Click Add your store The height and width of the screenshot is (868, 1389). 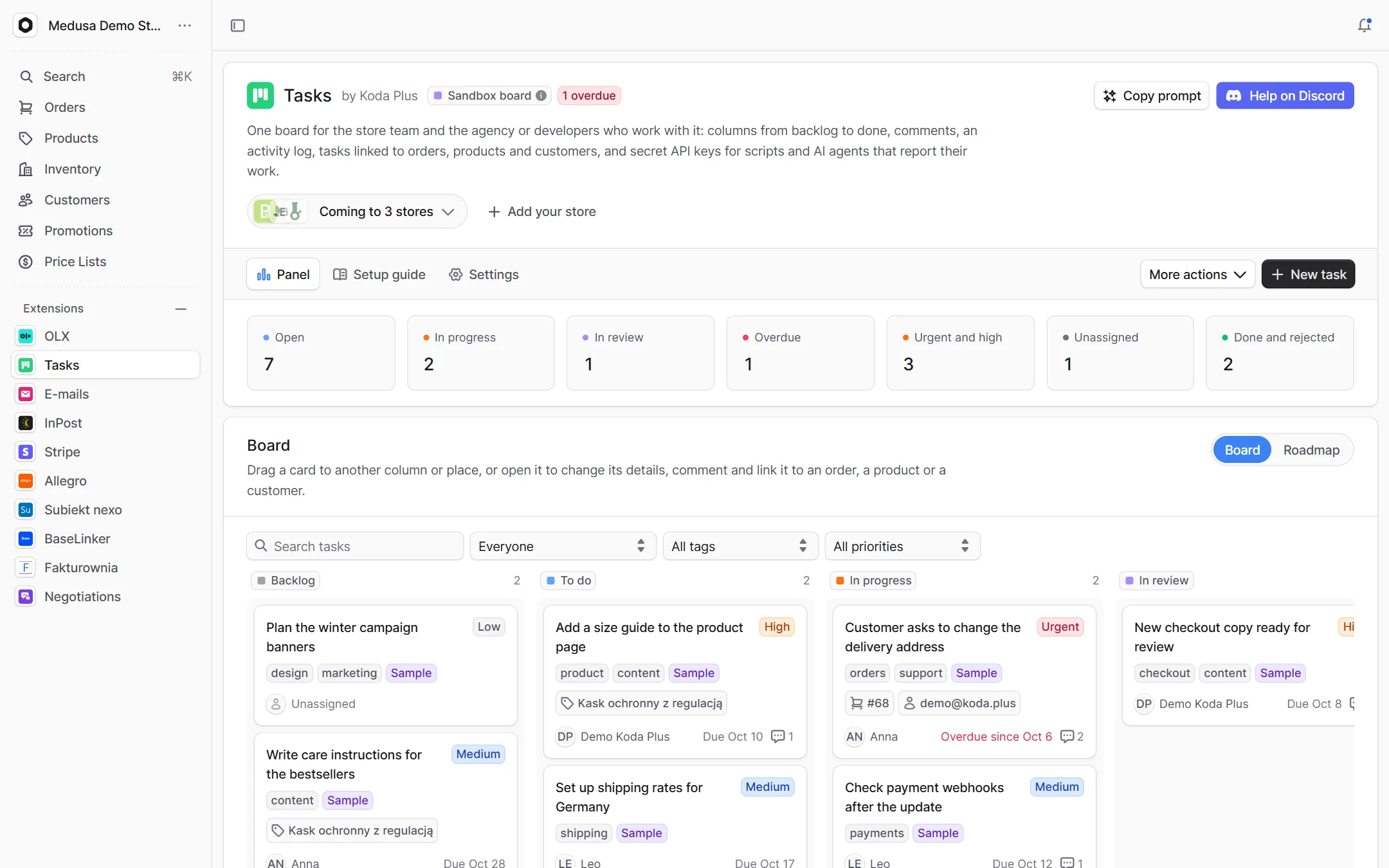(542, 212)
